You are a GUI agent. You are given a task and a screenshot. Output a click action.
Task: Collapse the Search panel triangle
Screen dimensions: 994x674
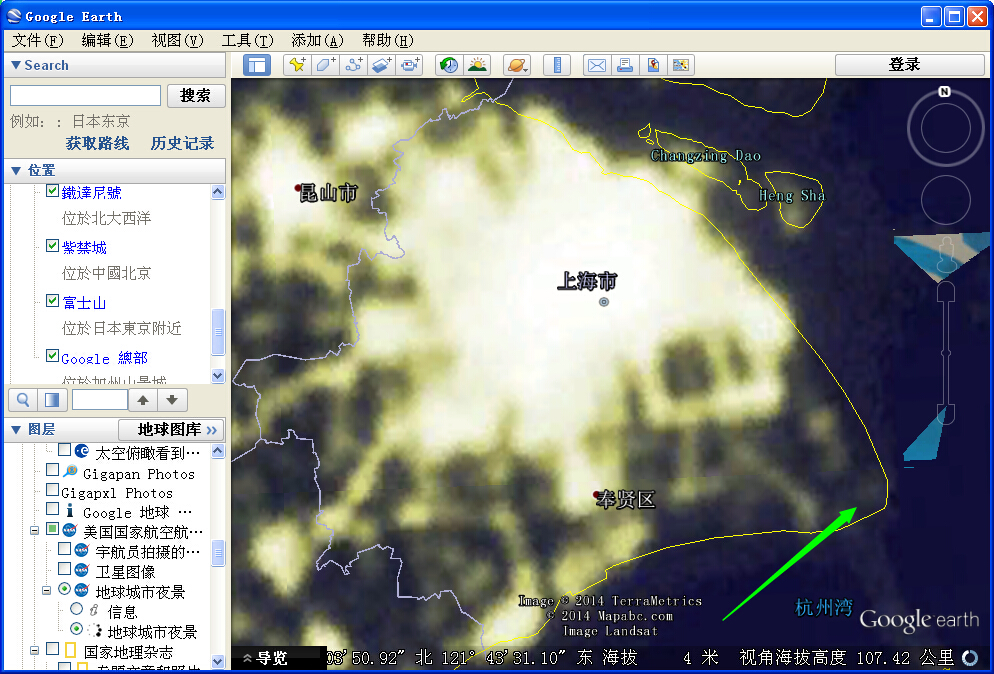[x=16, y=65]
